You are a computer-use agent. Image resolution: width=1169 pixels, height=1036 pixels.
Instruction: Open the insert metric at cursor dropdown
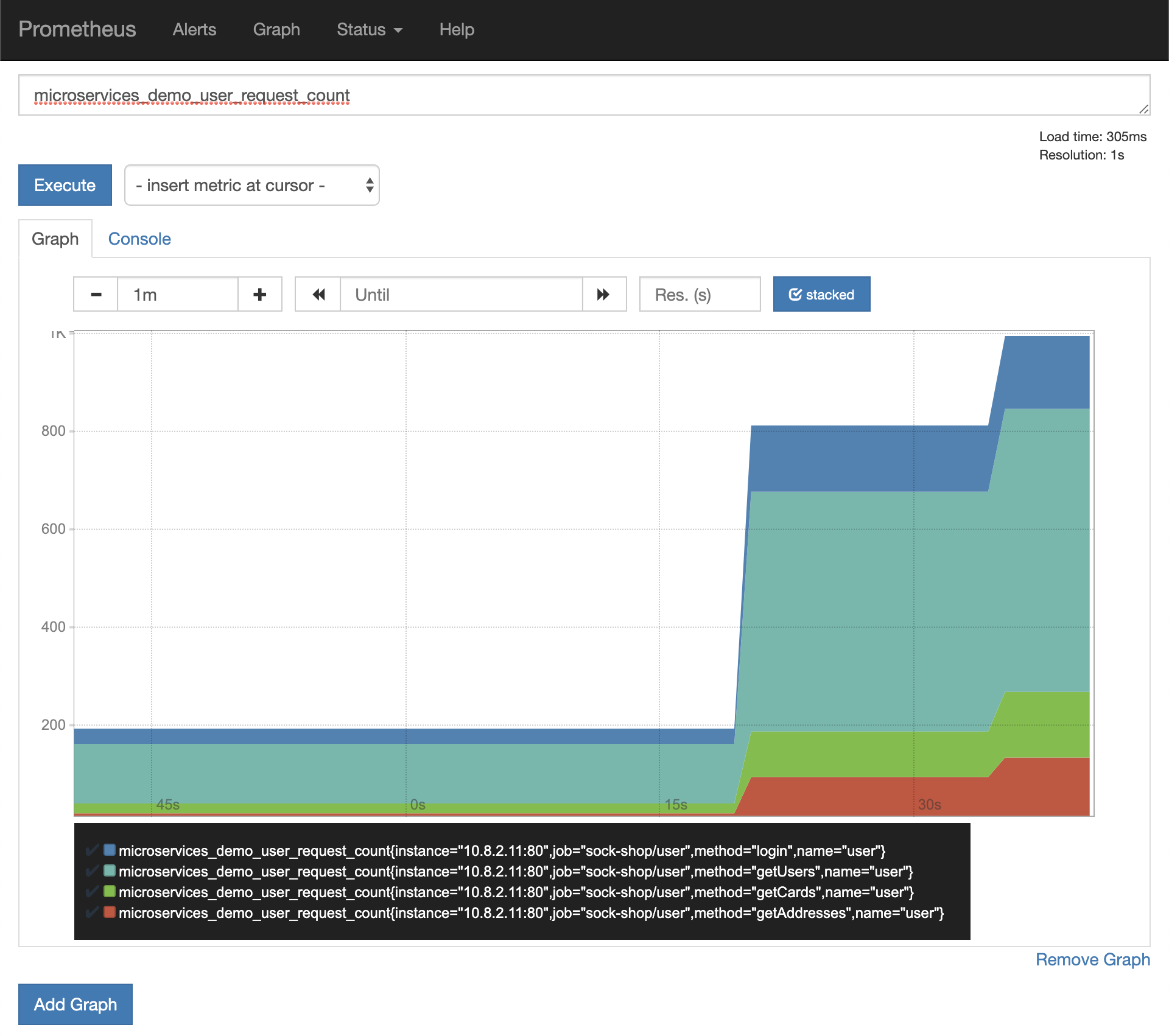click(x=251, y=185)
